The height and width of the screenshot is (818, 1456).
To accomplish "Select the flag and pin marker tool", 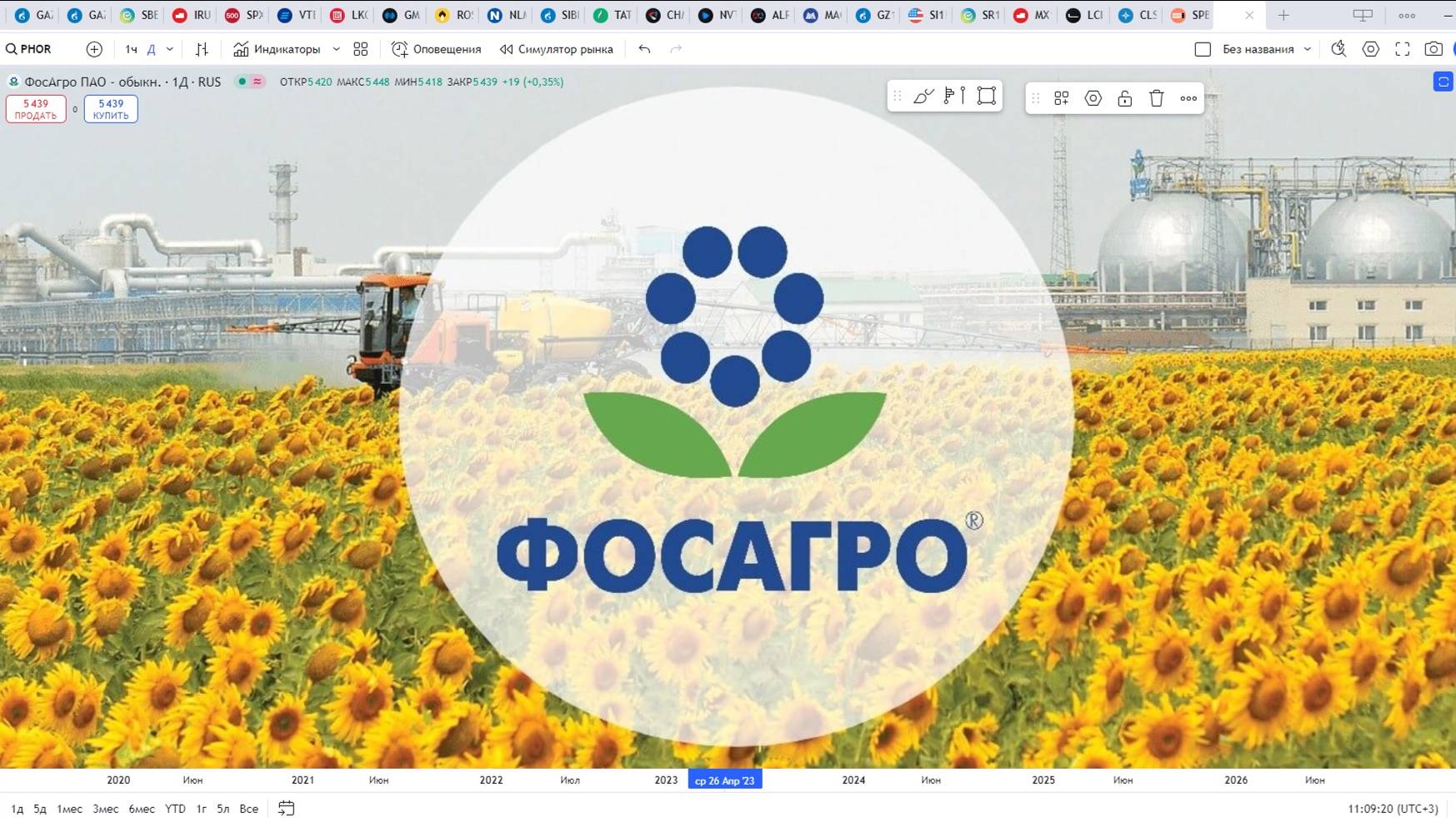I will [955, 97].
